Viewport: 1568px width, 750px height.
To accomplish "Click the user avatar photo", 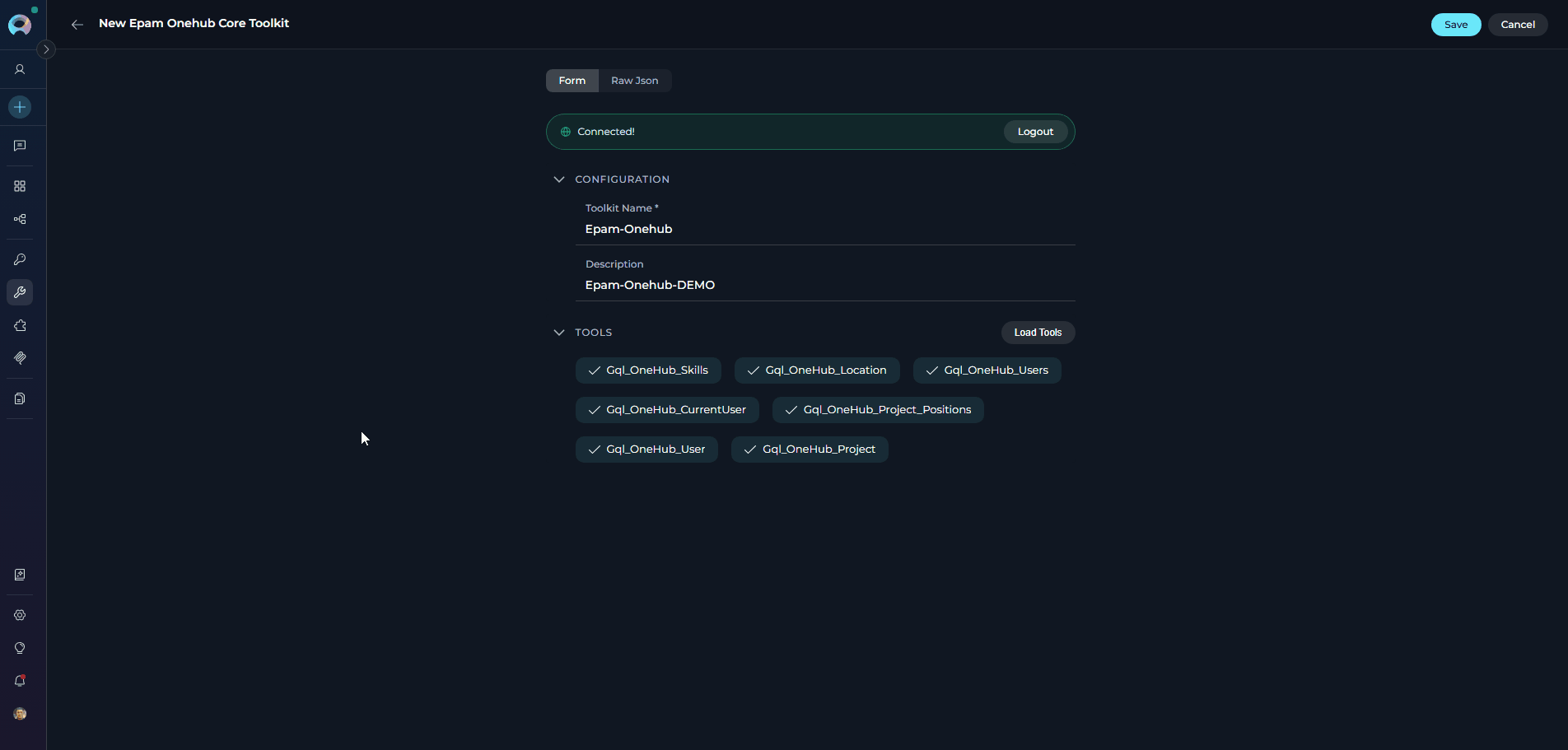I will (20, 714).
